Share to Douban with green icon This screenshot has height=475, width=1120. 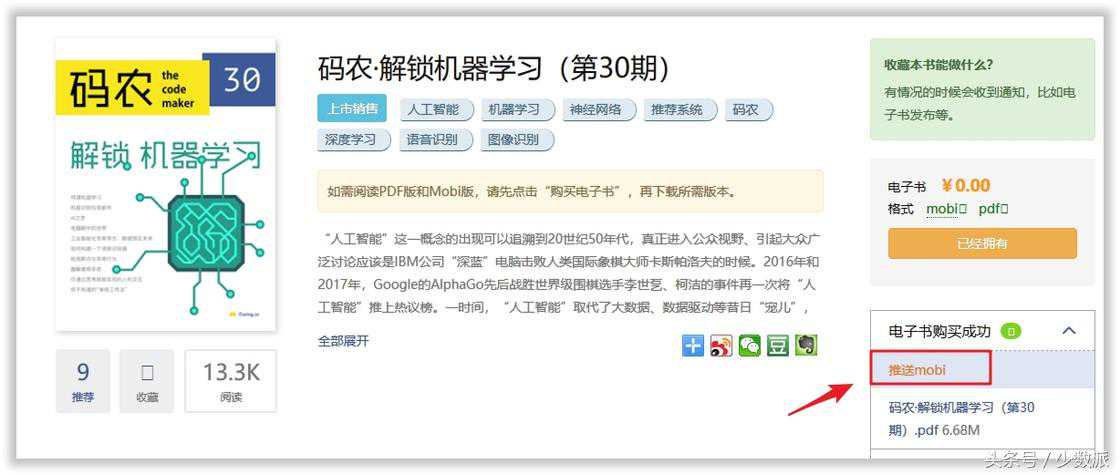pyautogui.click(x=778, y=346)
